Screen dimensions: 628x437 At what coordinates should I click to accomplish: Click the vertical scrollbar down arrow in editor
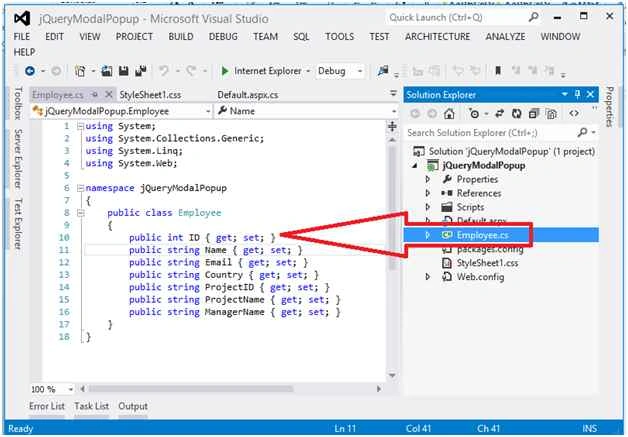(392, 375)
